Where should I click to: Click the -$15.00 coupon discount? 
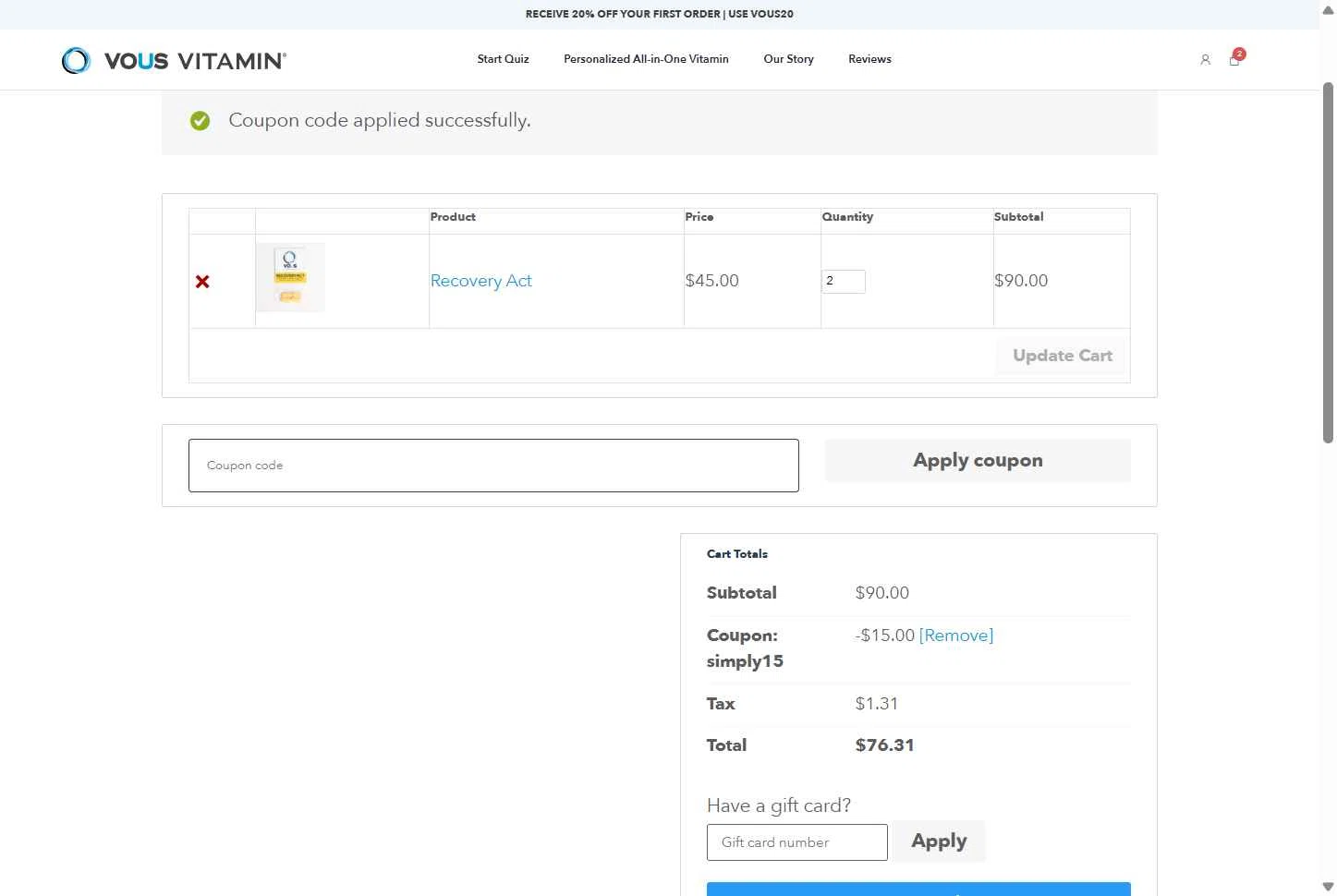coord(885,636)
